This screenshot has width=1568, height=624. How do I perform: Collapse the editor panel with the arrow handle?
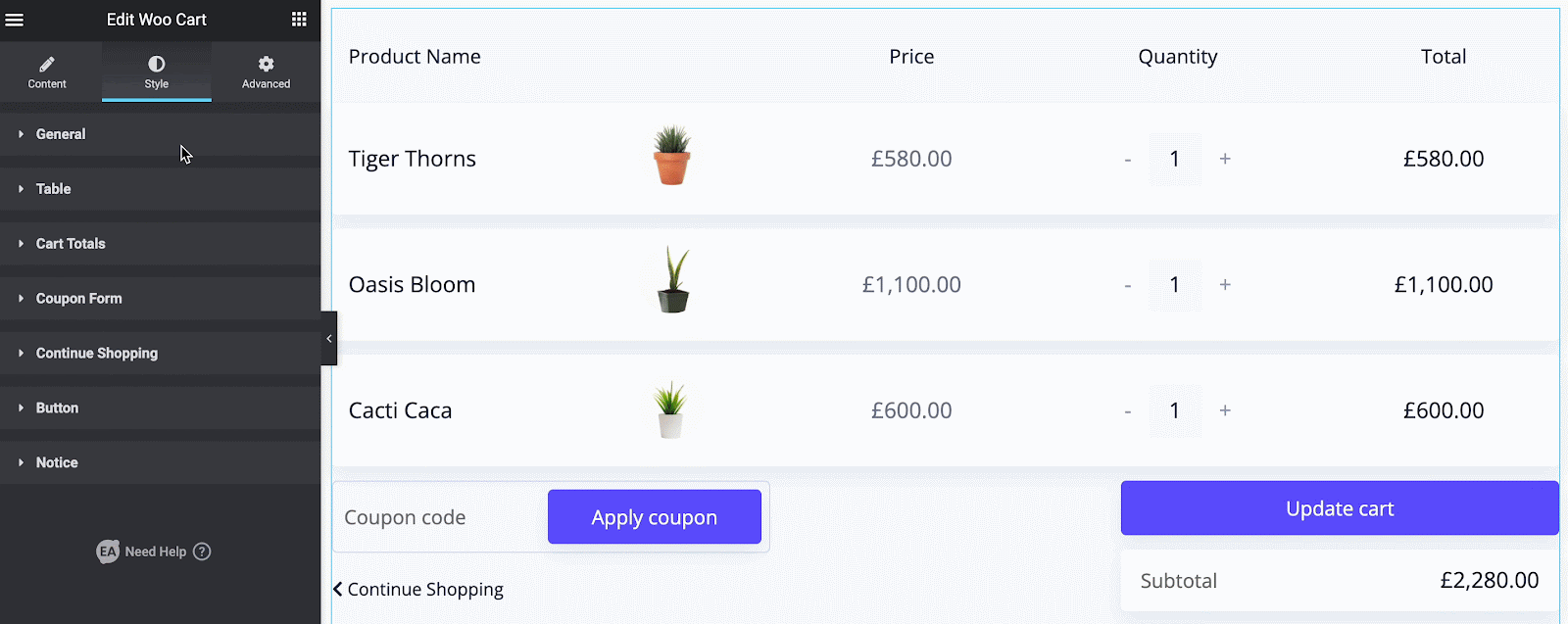pos(329,338)
